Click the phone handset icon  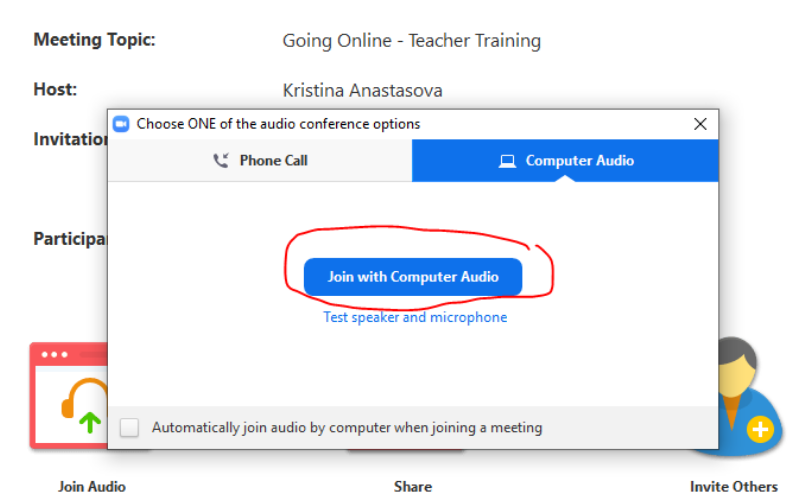click(221, 161)
